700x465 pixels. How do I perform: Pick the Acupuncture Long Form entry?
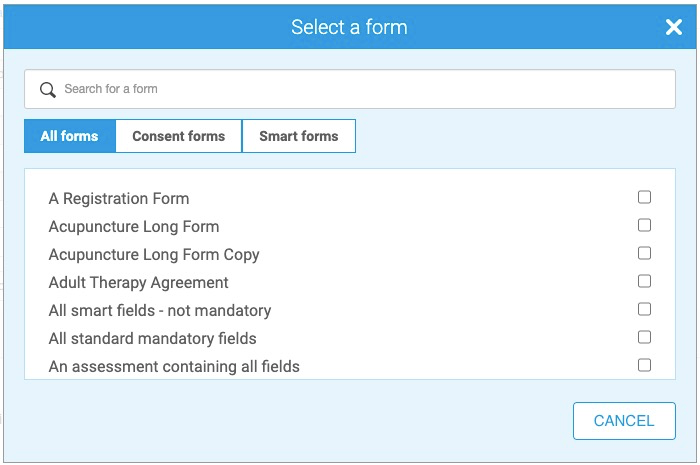coord(134,227)
